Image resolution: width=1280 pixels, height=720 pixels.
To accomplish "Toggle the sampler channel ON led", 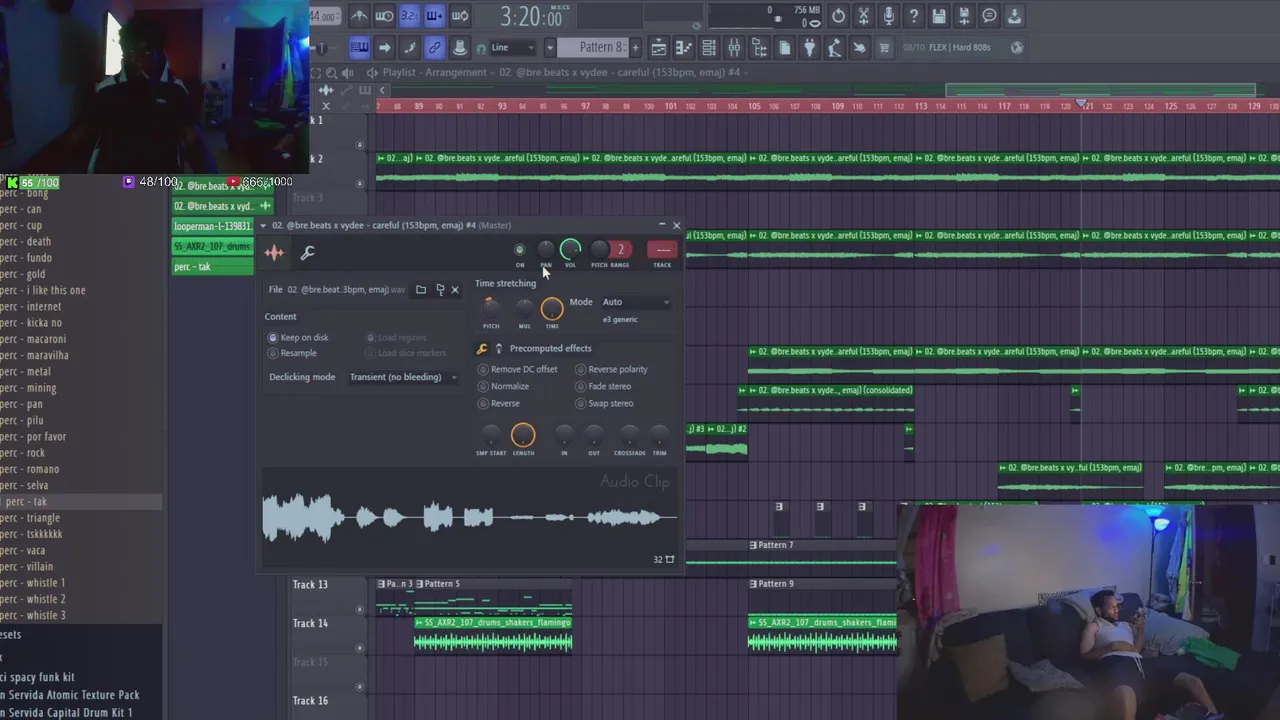I will pos(519,250).
